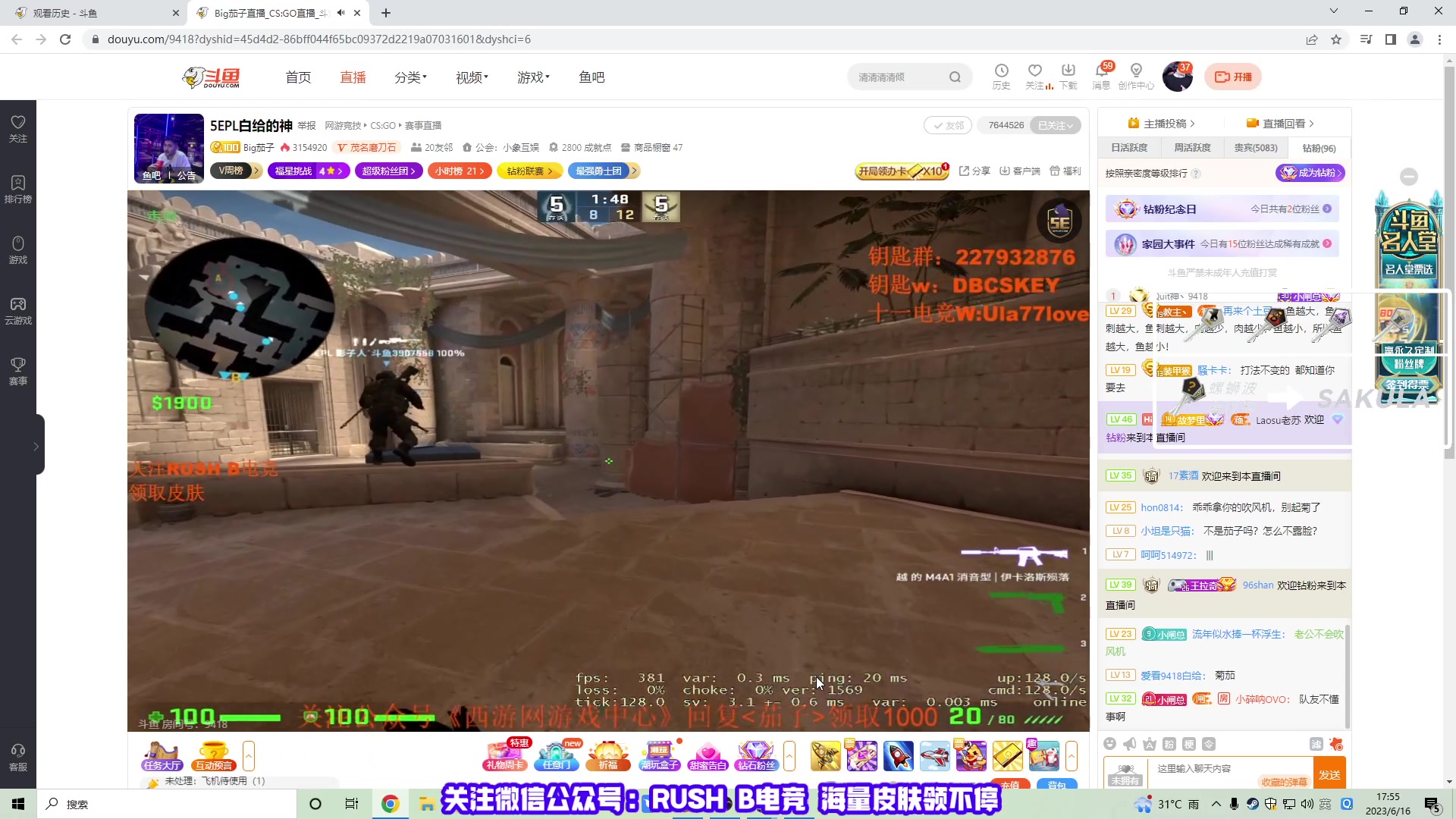This screenshot has width=1456, height=819.
Task: Open 直播回看 replay link
Action: point(1280,124)
